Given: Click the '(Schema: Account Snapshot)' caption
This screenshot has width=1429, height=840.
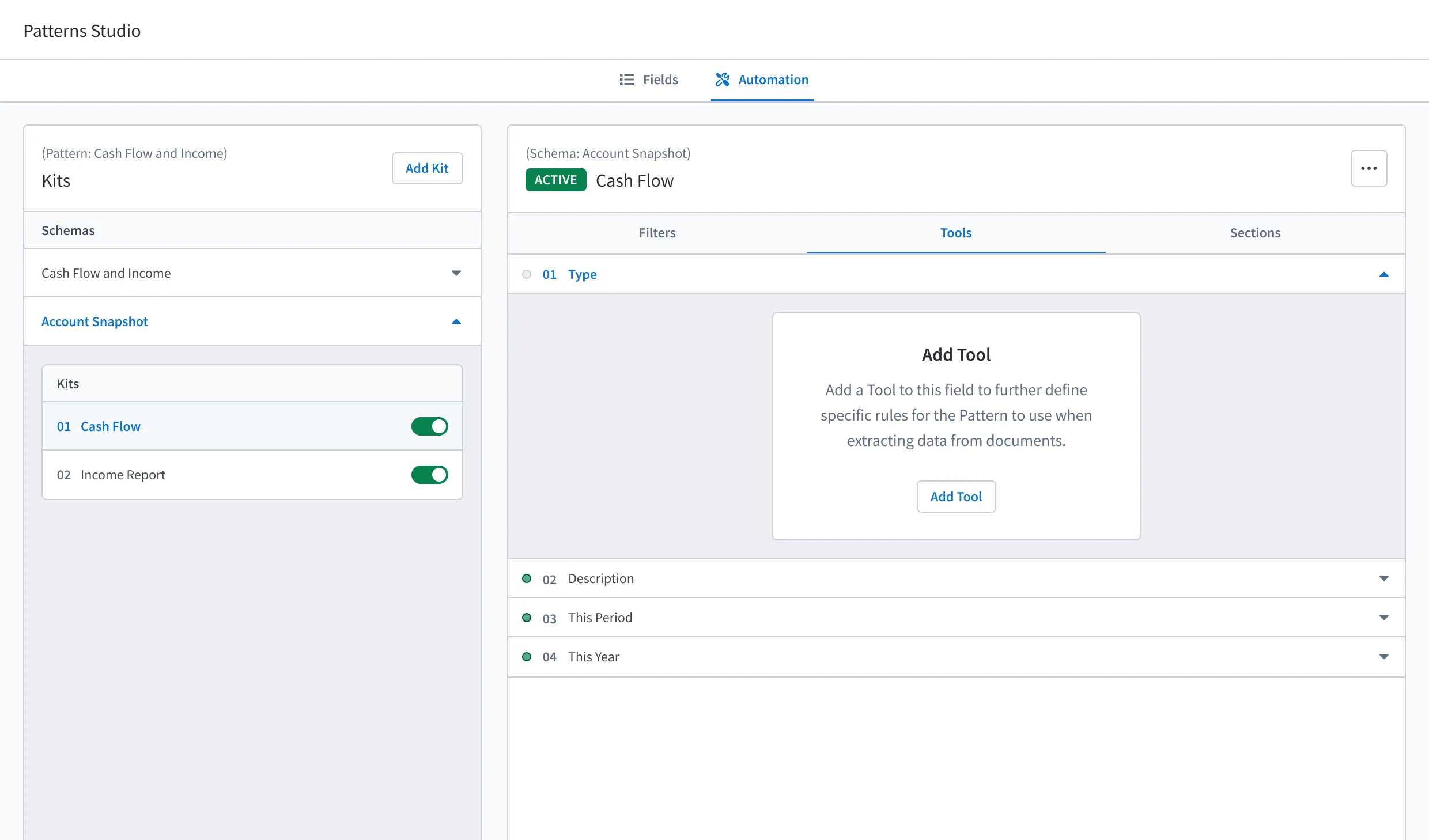Looking at the screenshot, I should tap(608, 153).
